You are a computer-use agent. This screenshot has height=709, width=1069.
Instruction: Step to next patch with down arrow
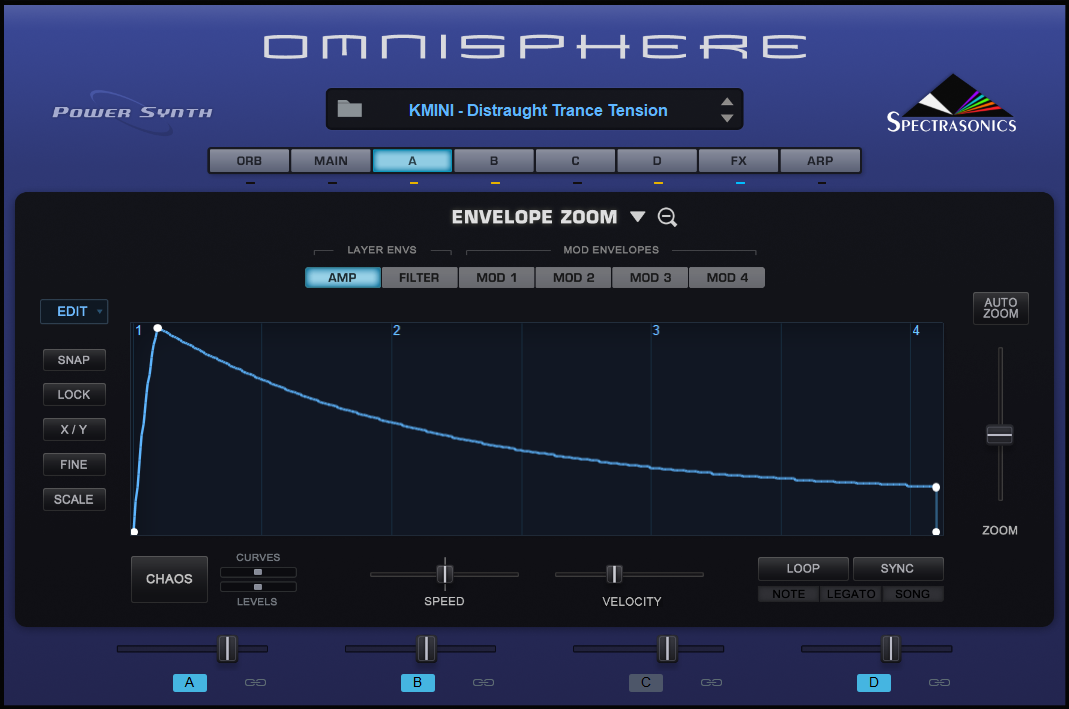[727, 118]
